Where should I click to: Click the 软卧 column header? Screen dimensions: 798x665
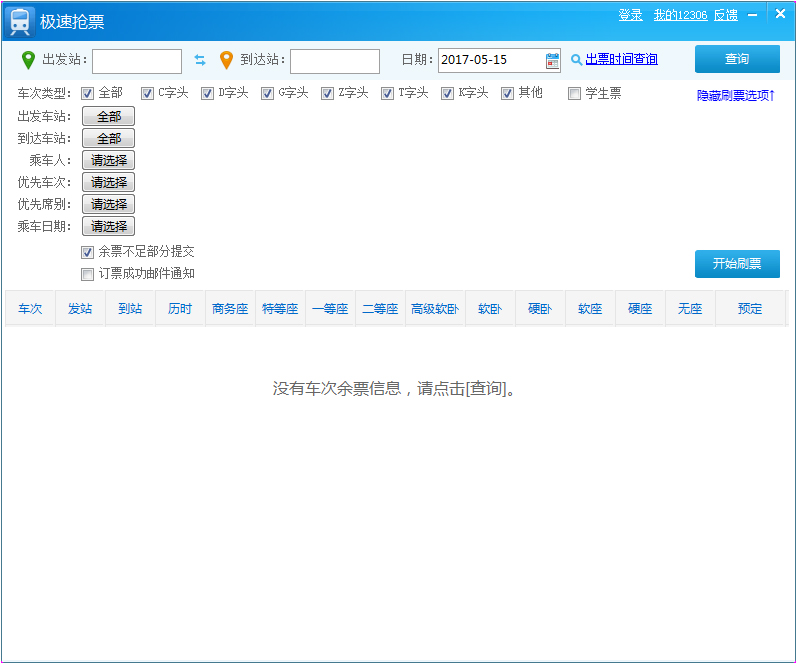pos(490,309)
